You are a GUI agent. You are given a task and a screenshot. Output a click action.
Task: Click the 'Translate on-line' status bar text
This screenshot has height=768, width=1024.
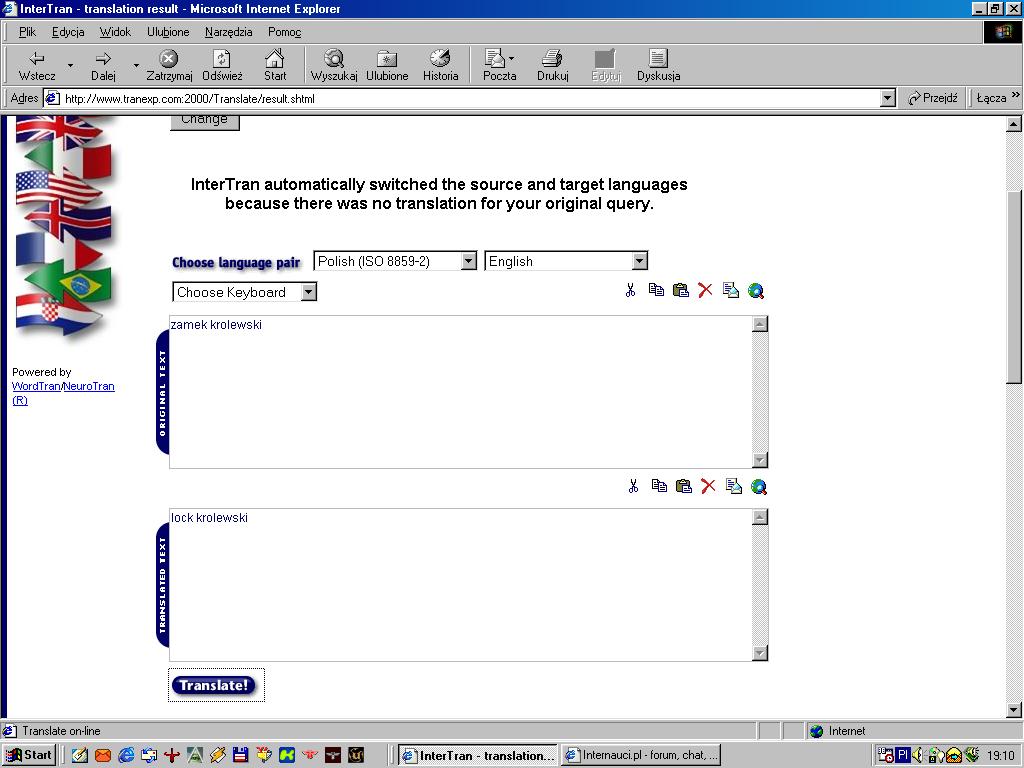click(61, 731)
